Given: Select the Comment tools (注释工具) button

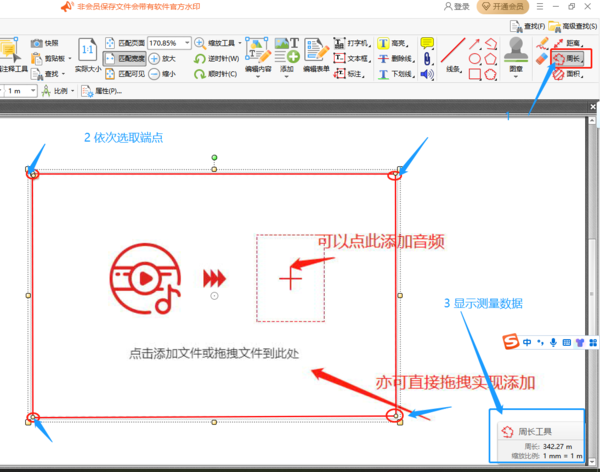Looking at the screenshot, I should pyautogui.click(x=13, y=55).
